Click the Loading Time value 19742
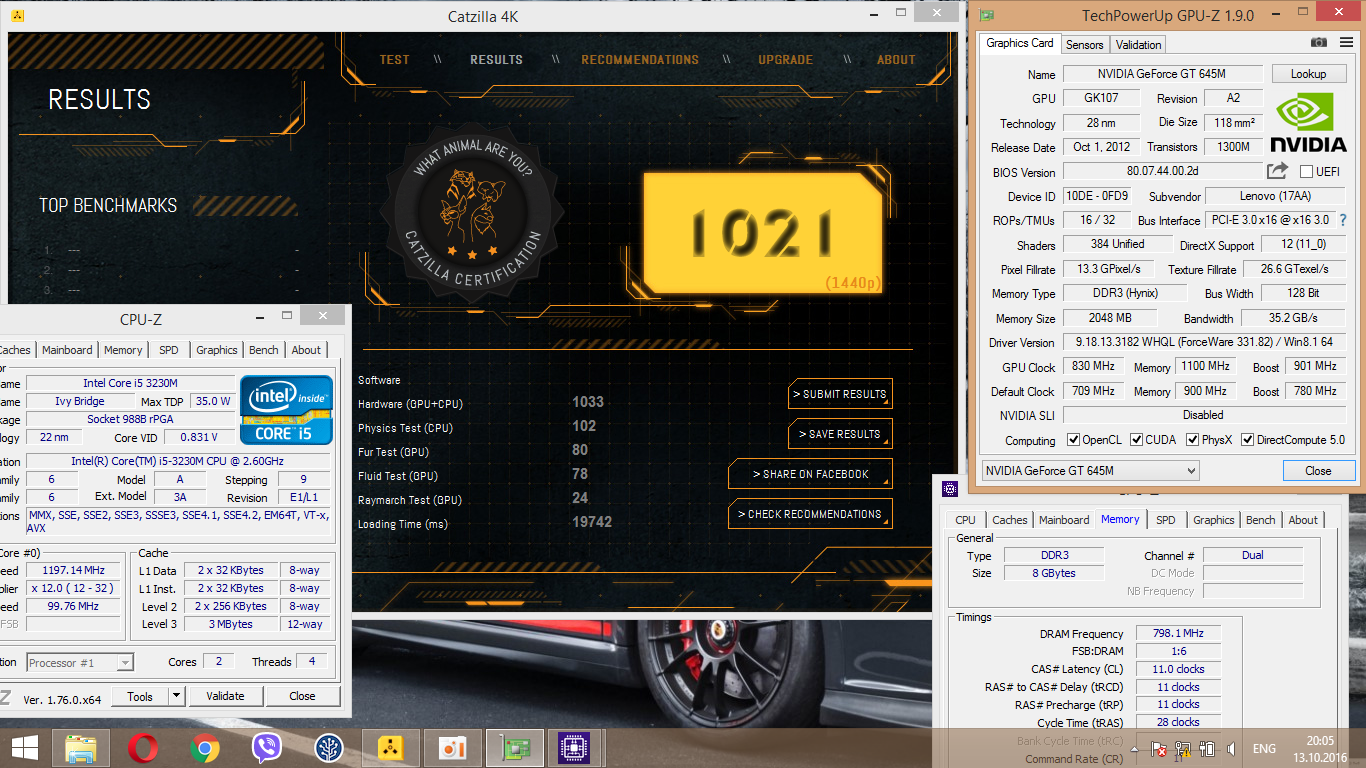1366x768 pixels. pyautogui.click(x=592, y=522)
